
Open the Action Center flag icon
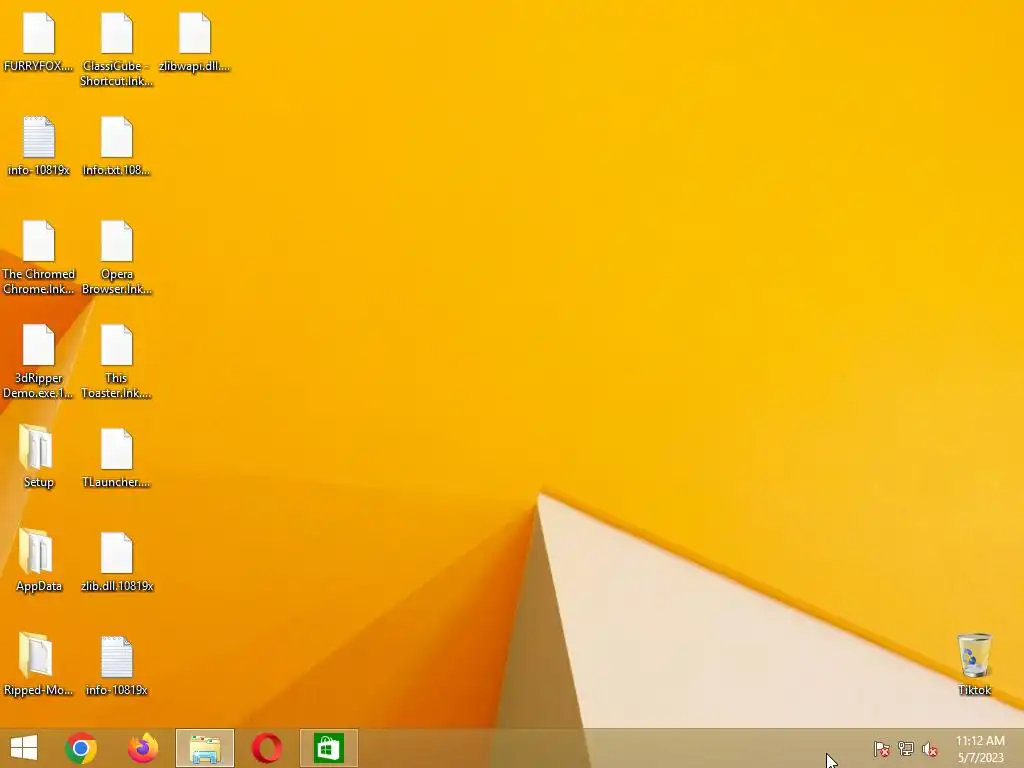tap(882, 749)
